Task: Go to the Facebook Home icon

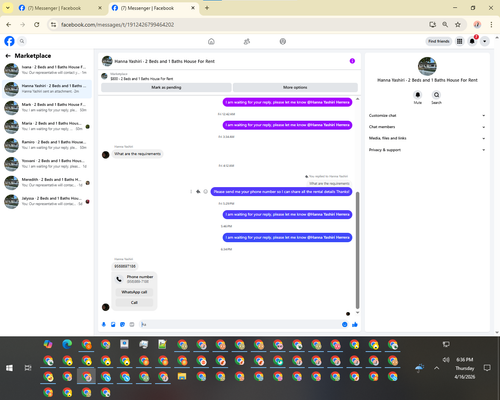Action: pos(211,41)
